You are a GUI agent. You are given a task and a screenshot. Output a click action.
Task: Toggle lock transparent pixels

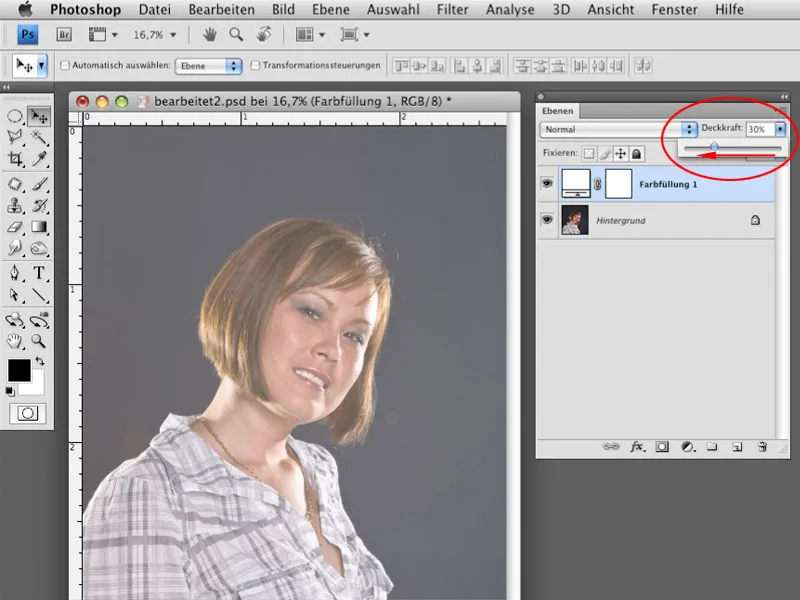coord(589,154)
